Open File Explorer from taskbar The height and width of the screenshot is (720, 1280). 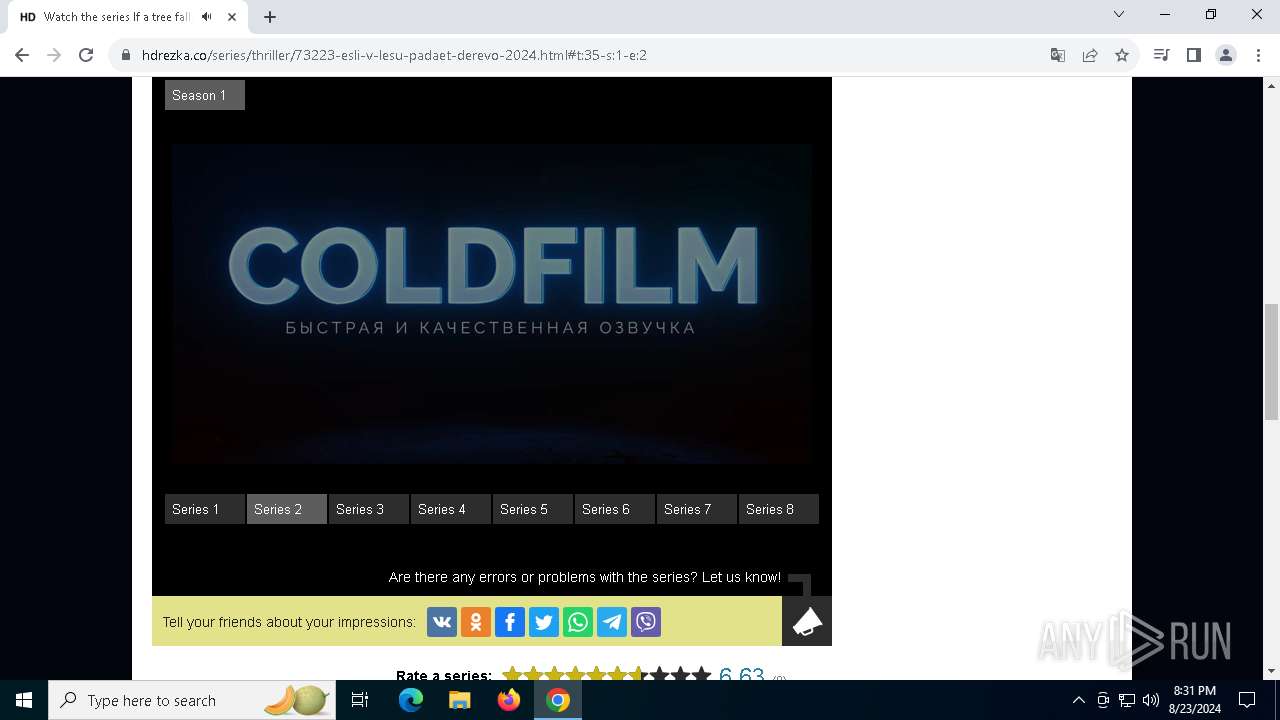(x=459, y=700)
